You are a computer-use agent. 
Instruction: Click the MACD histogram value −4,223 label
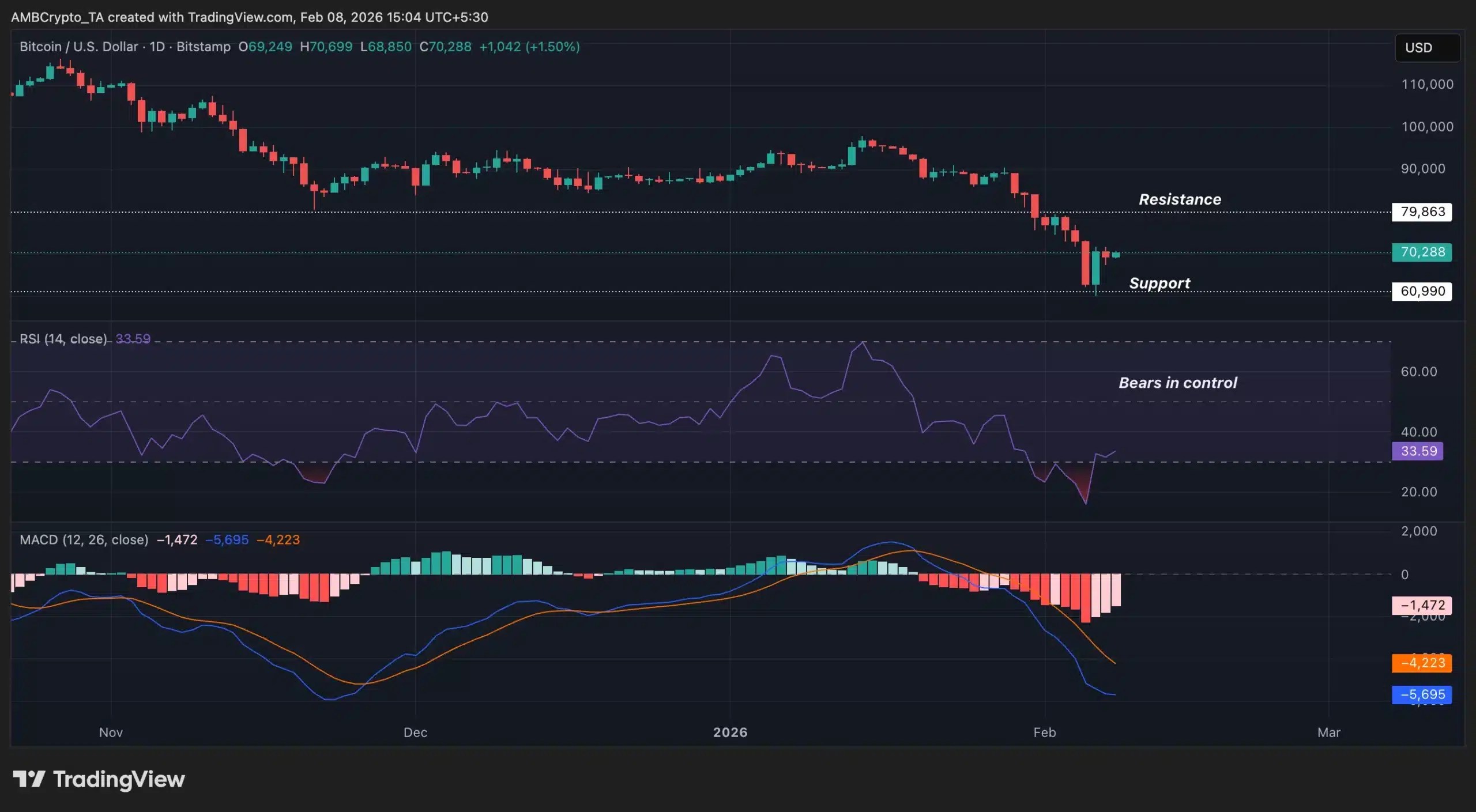tap(1421, 663)
